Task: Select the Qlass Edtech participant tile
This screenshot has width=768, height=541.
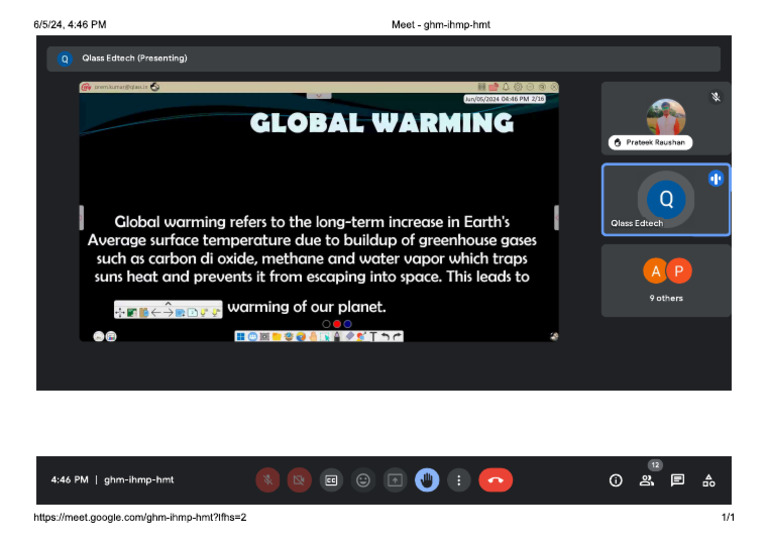Action: (665, 200)
